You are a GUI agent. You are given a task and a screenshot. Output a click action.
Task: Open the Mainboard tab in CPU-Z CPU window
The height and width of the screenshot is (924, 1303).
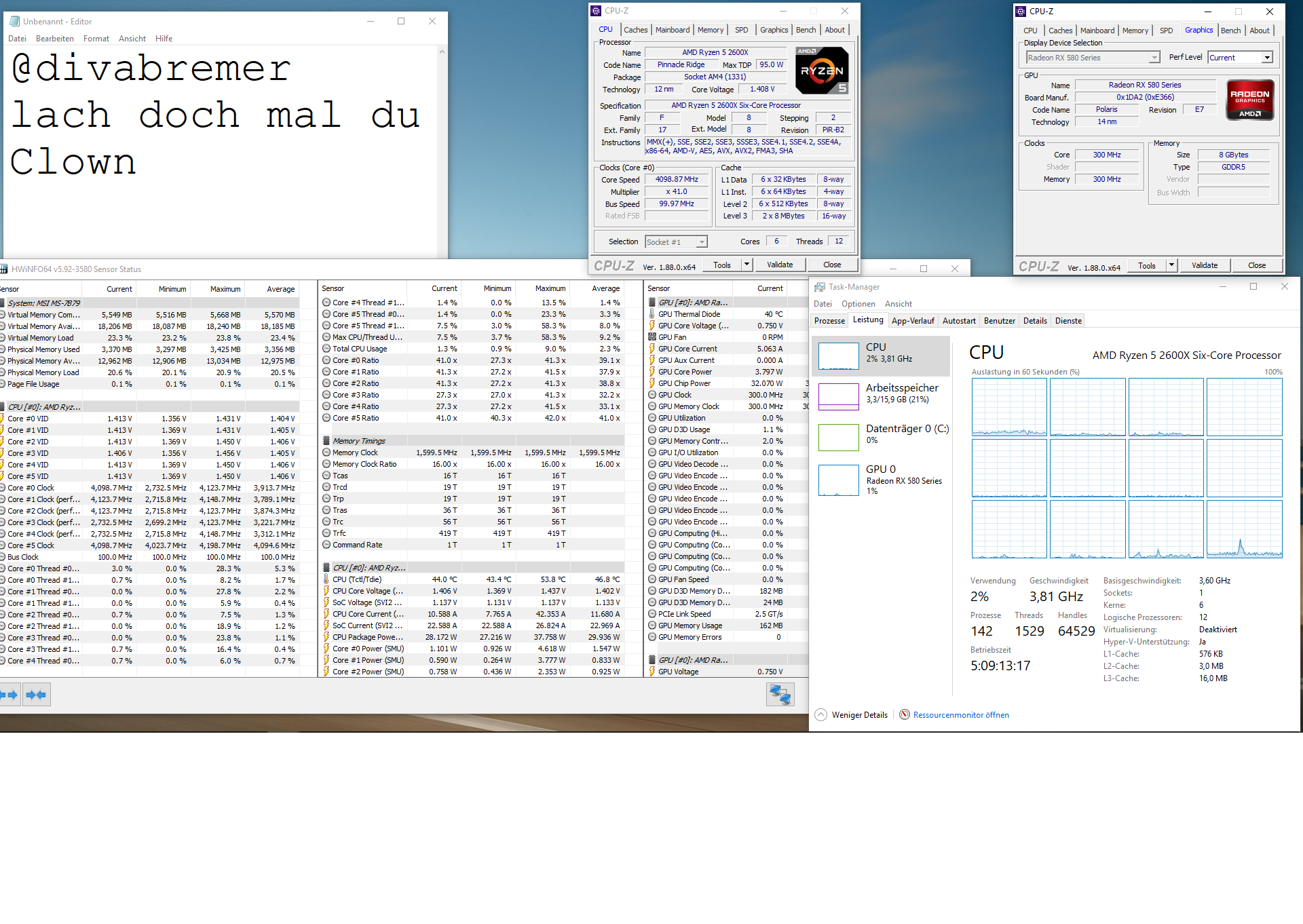(x=673, y=30)
